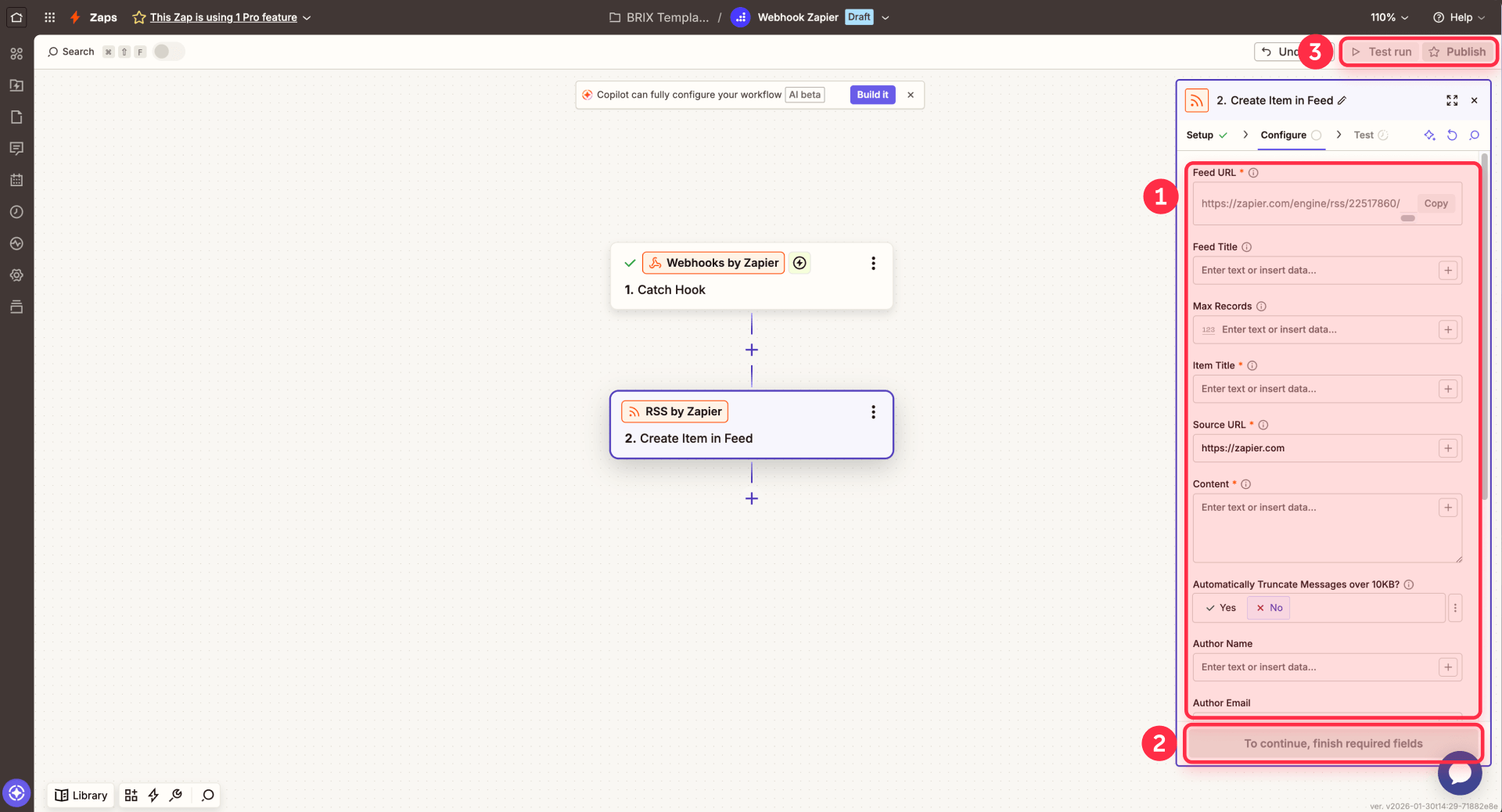The height and width of the screenshot is (812, 1502).
Task: Go to the Zapier home icon
Action: point(16,16)
